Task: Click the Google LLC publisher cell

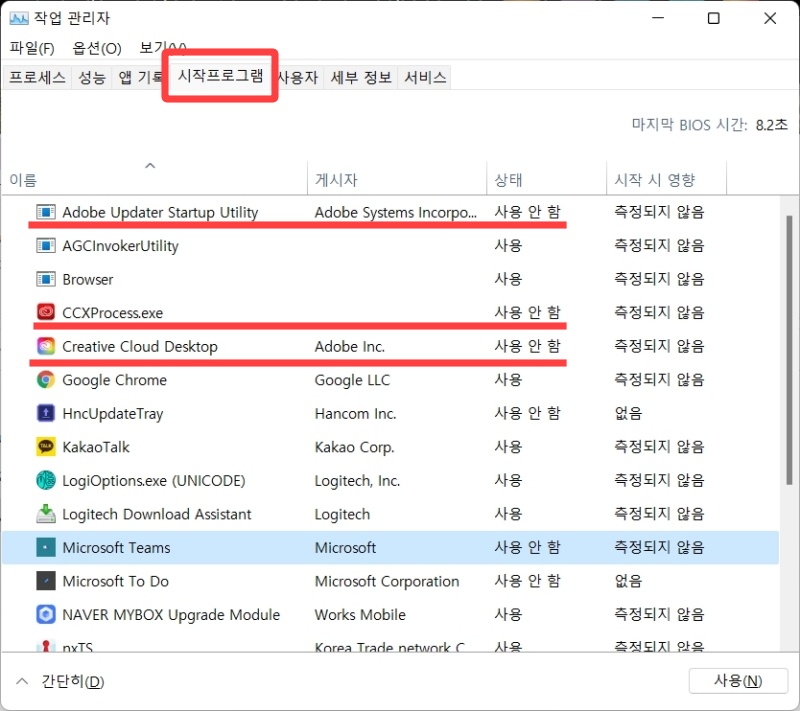Action: 352,380
